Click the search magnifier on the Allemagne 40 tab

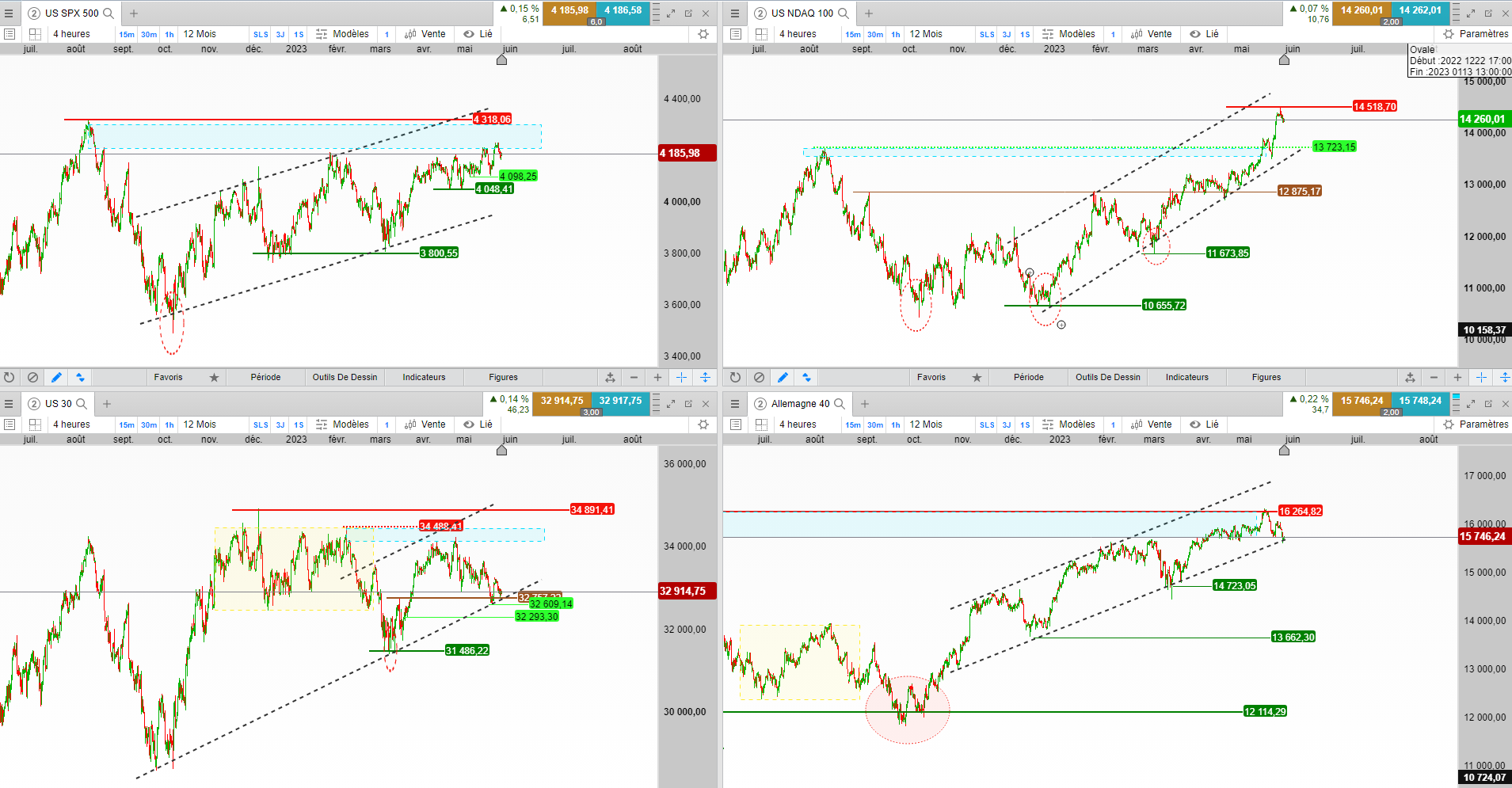840,404
